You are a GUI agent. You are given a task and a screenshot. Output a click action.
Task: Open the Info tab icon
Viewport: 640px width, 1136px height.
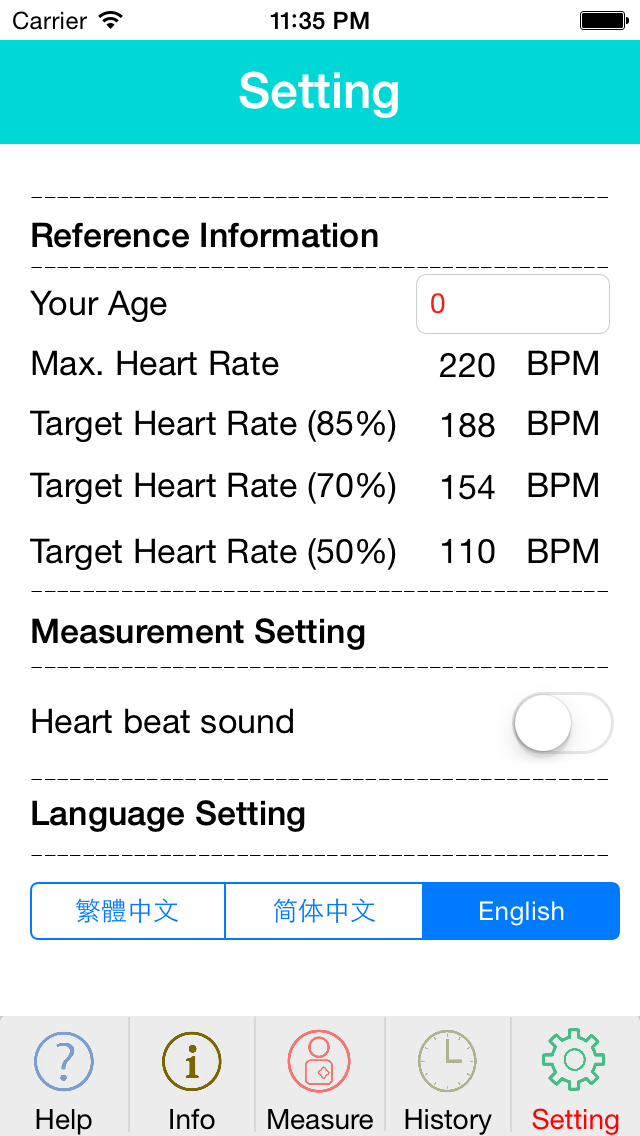191,1061
